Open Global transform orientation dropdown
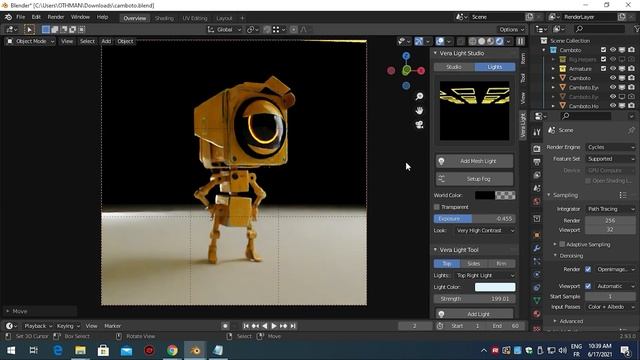The height and width of the screenshot is (360, 640). tap(224, 29)
